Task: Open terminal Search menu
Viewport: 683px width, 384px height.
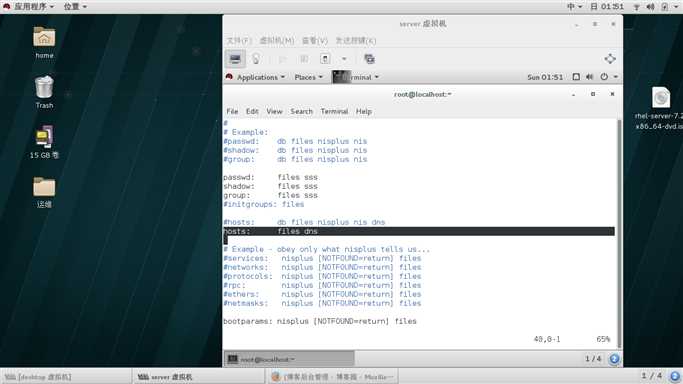Action: click(x=301, y=111)
